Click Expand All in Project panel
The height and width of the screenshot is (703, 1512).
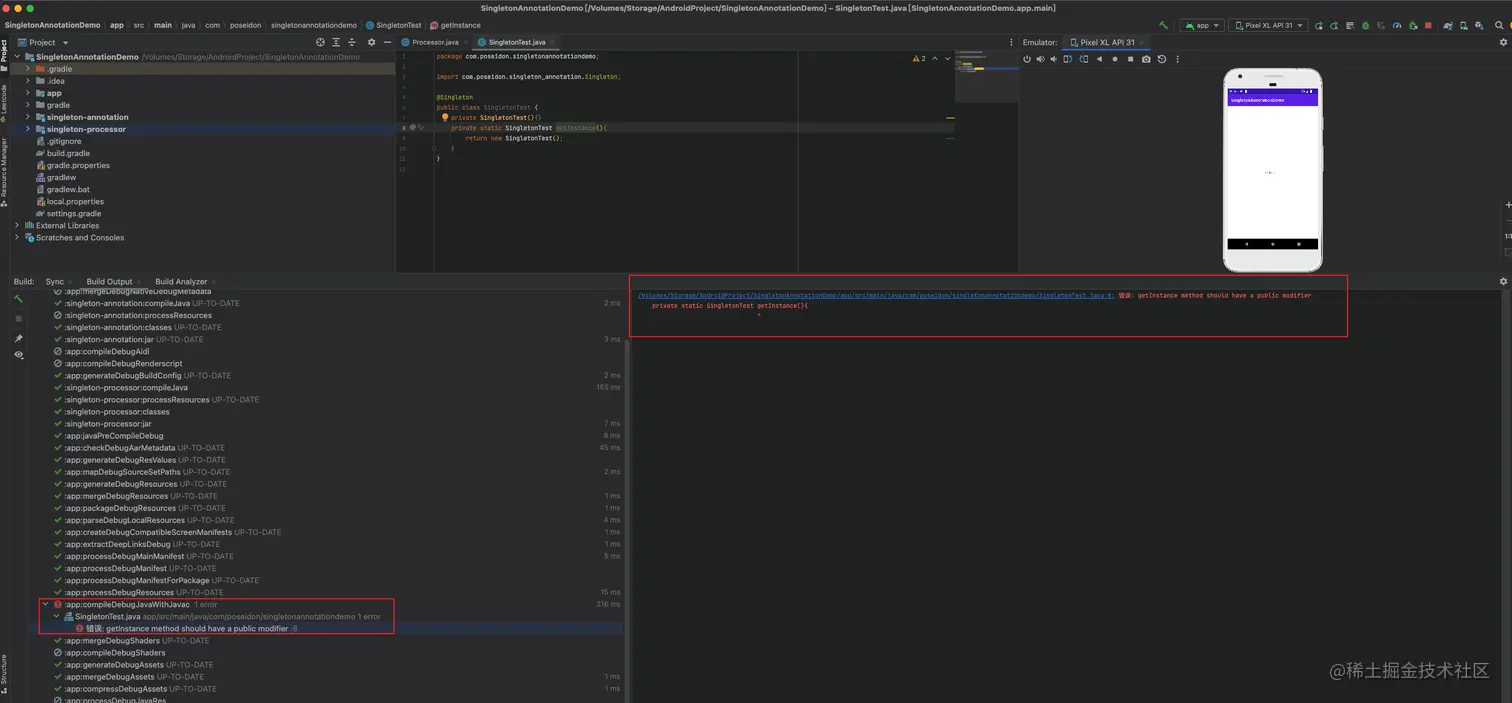click(336, 42)
